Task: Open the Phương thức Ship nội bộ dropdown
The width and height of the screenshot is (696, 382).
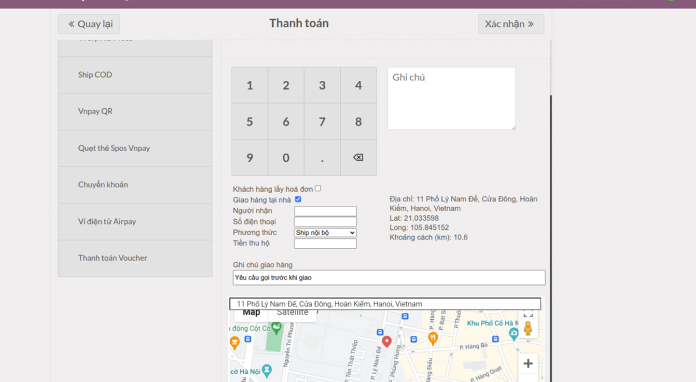Action: pyautogui.click(x=325, y=232)
